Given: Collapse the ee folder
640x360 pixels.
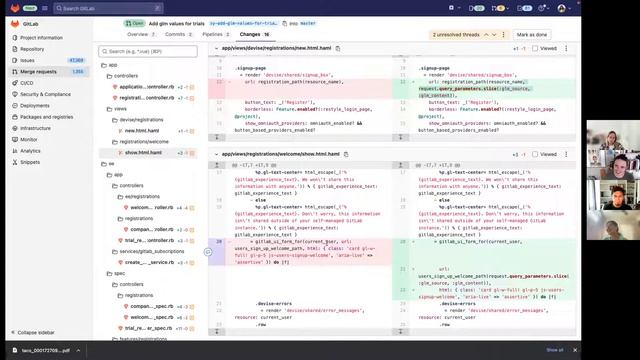Looking at the screenshot, I should click(x=108, y=164).
